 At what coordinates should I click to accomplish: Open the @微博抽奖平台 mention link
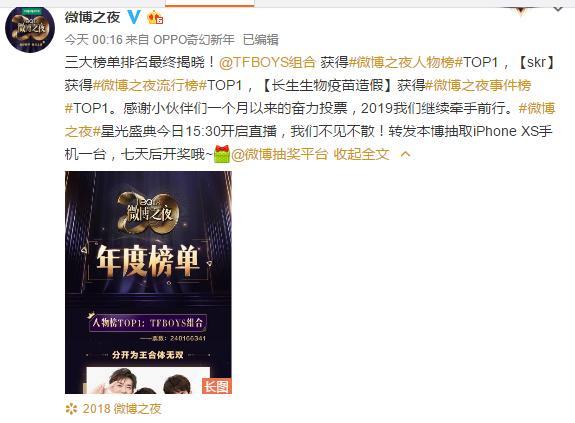pos(279,154)
